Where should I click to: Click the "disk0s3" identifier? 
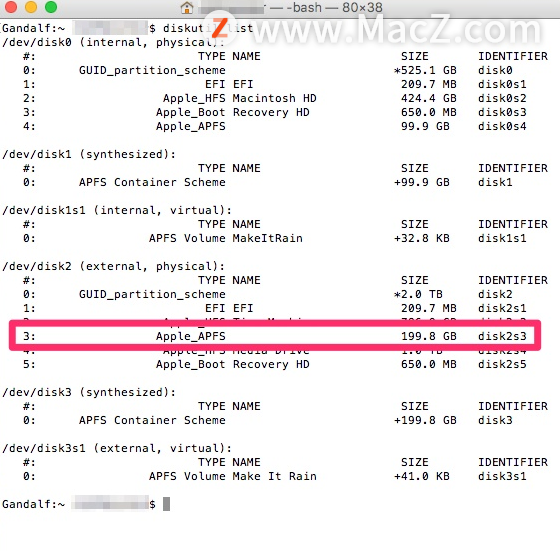coord(502,112)
